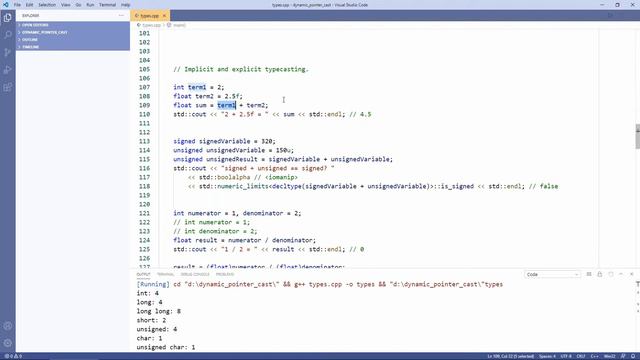Click the line and column status indicator

(510, 356)
